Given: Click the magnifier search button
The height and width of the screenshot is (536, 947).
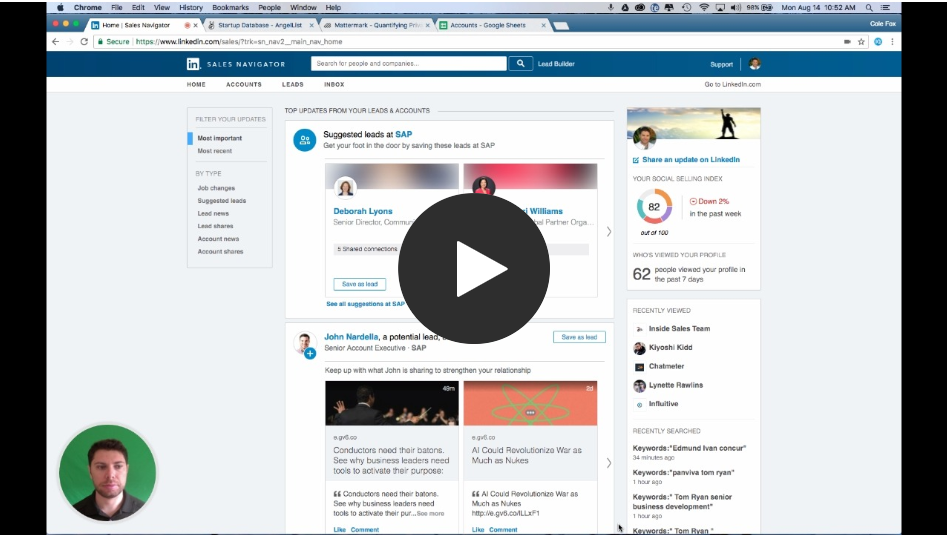Looking at the screenshot, I should [x=521, y=63].
